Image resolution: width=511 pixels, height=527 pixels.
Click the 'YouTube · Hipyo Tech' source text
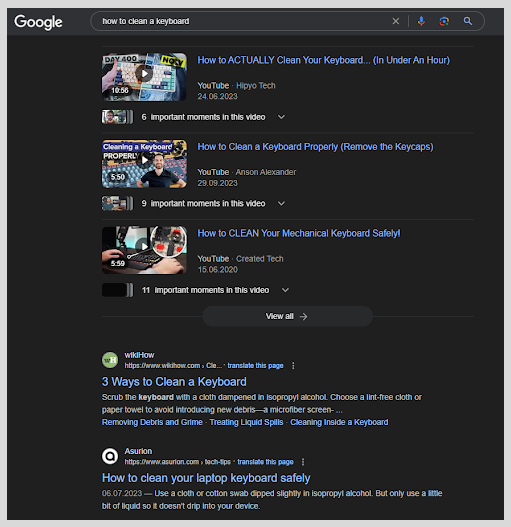click(x=236, y=86)
